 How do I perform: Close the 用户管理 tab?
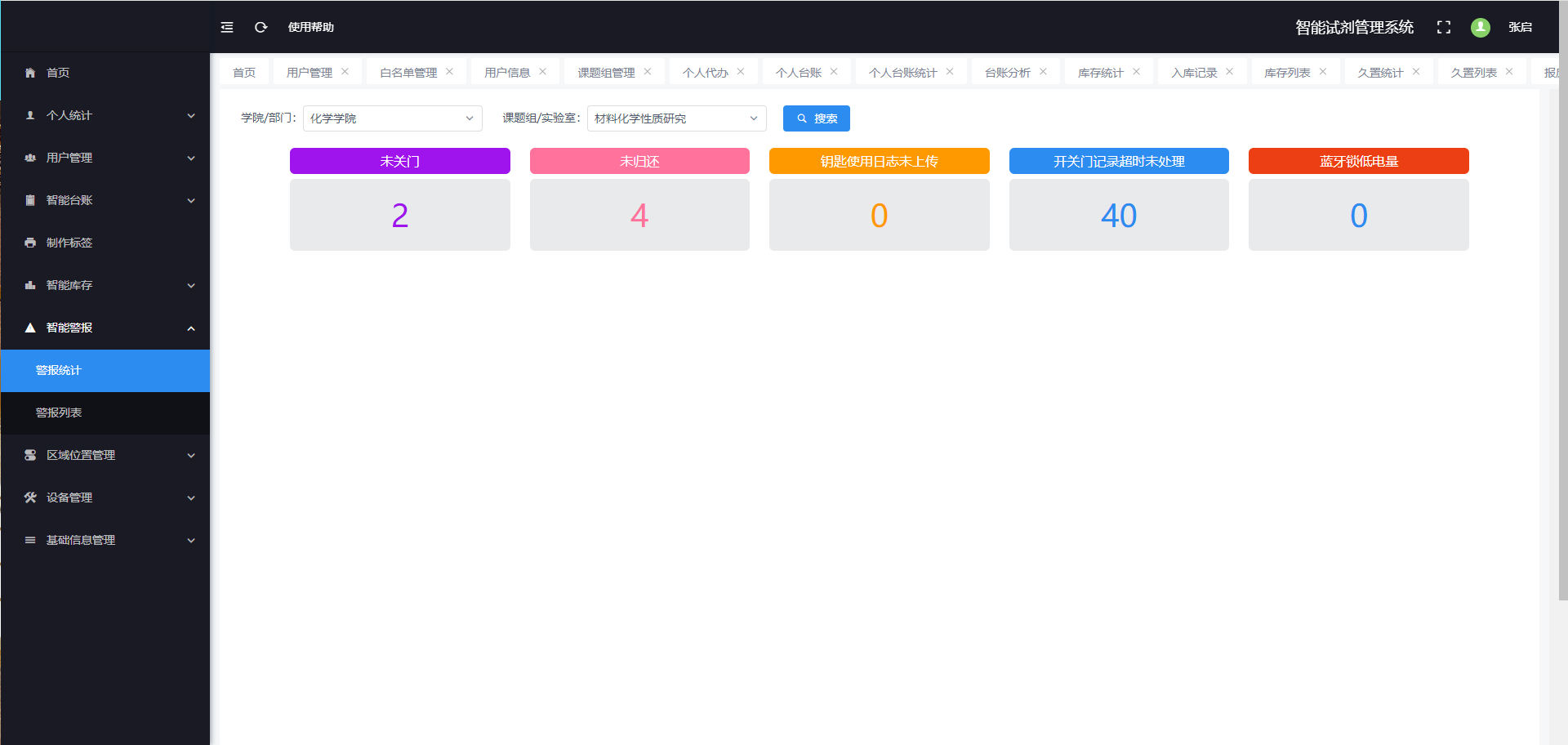(x=345, y=72)
